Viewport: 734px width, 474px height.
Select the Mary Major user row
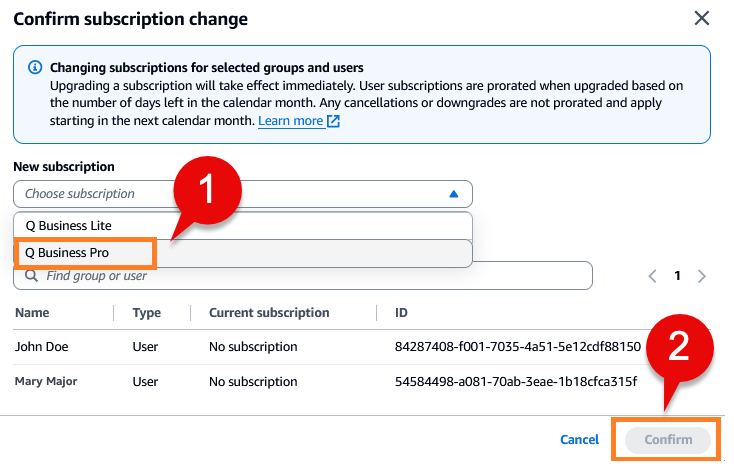click(x=46, y=381)
